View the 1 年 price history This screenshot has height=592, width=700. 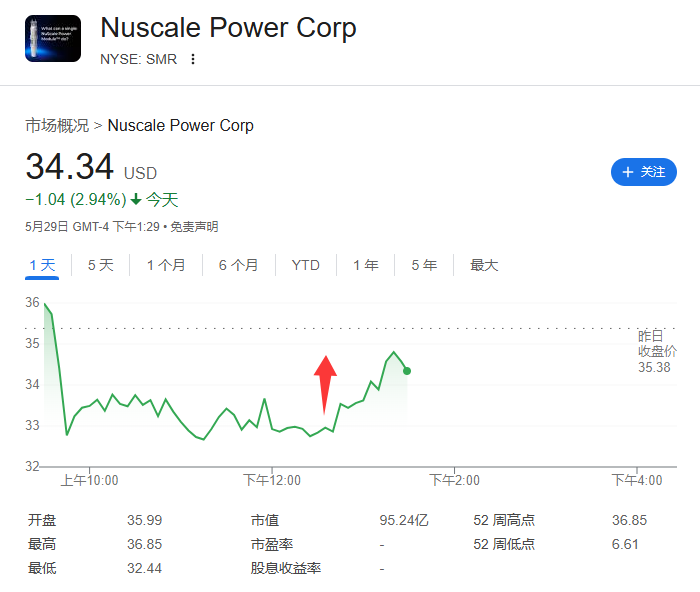366,265
